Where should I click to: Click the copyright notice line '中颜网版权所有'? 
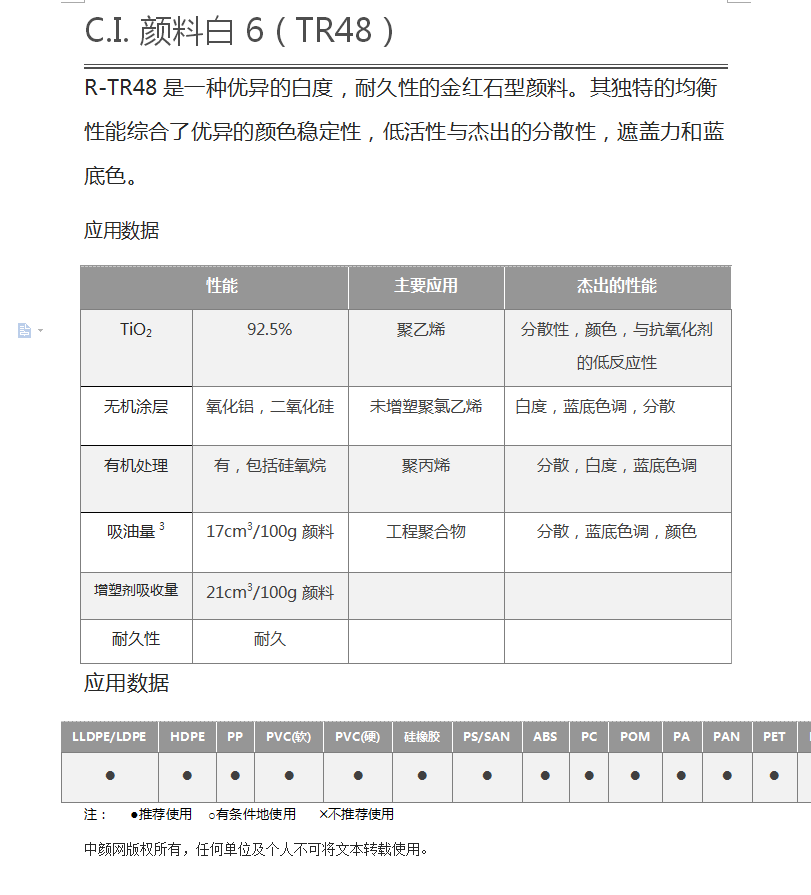coord(256,850)
